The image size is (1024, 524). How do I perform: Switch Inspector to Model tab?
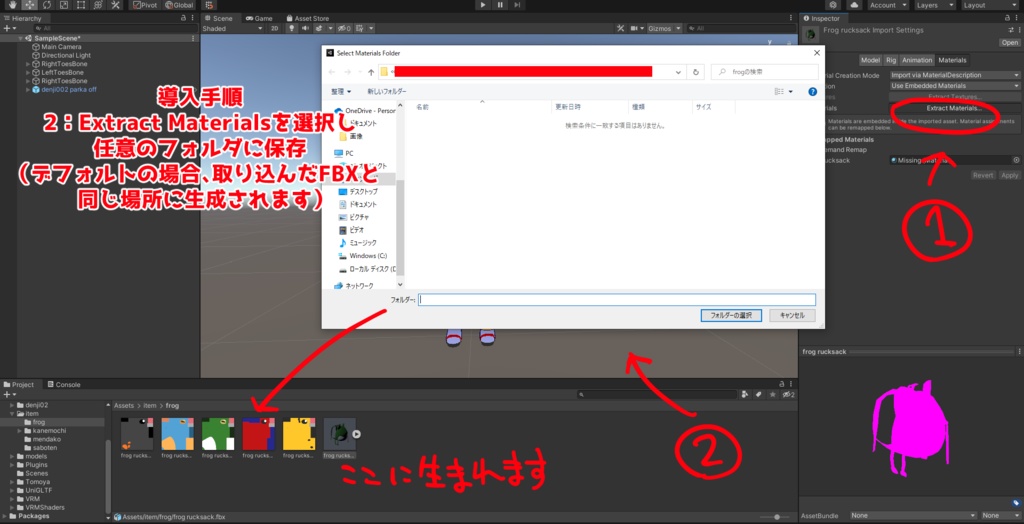click(870, 60)
